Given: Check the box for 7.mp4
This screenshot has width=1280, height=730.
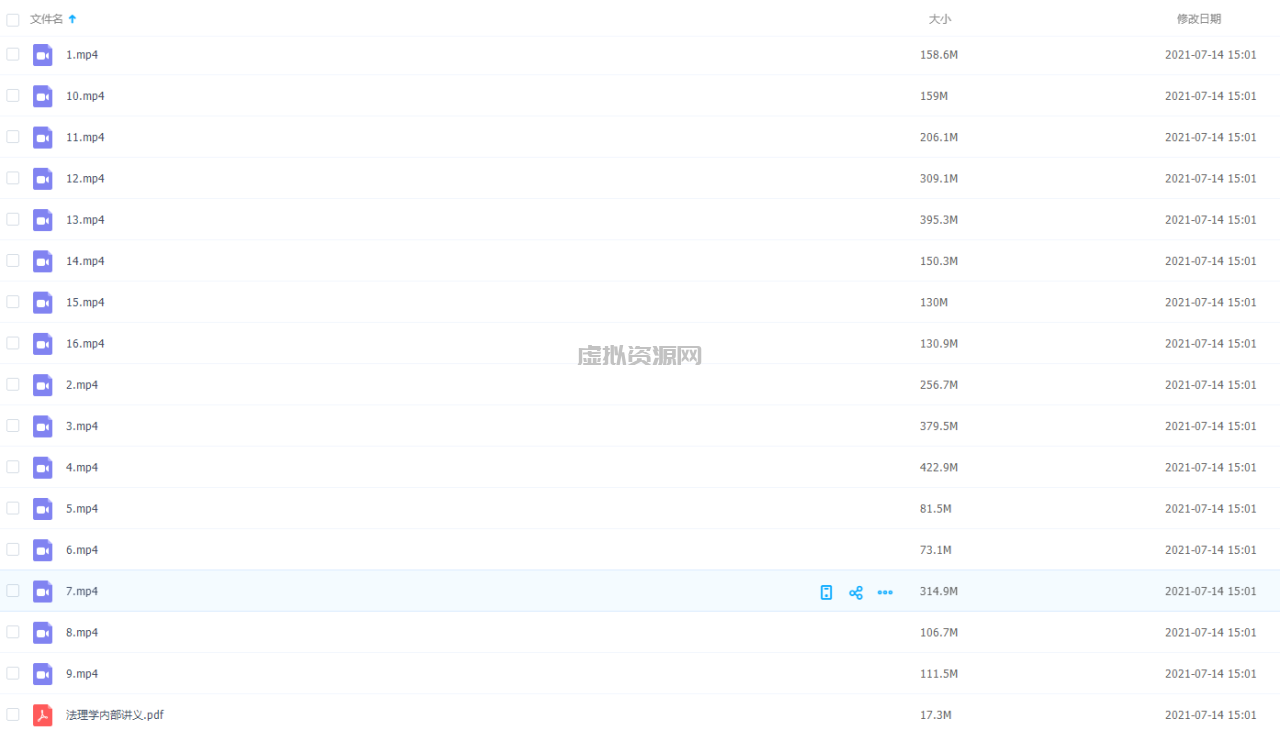Looking at the screenshot, I should click(13, 590).
